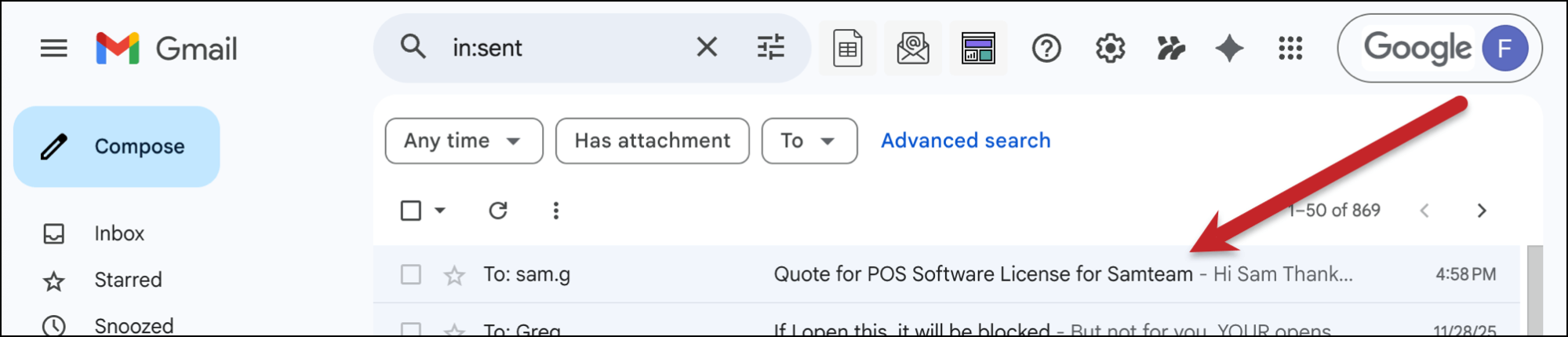1568x337 pixels.
Task: Open the Advanced search link
Action: pos(966,141)
